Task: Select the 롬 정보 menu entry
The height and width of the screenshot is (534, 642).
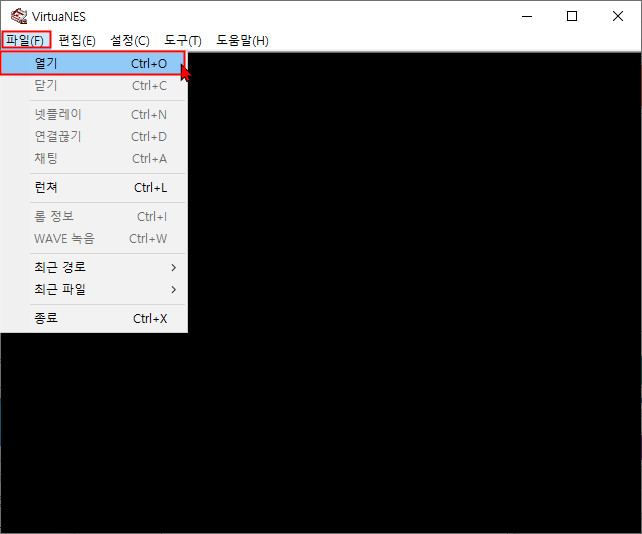Action: 93,216
